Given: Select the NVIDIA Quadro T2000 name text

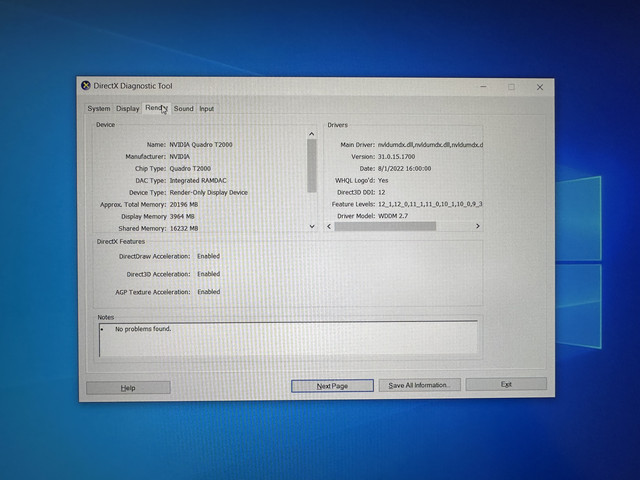Looking at the screenshot, I should [x=201, y=144].
